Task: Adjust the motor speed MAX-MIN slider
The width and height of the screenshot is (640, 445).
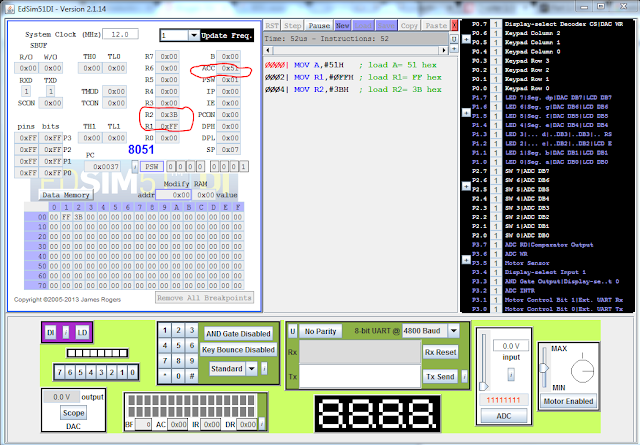Action: (544, 367)
